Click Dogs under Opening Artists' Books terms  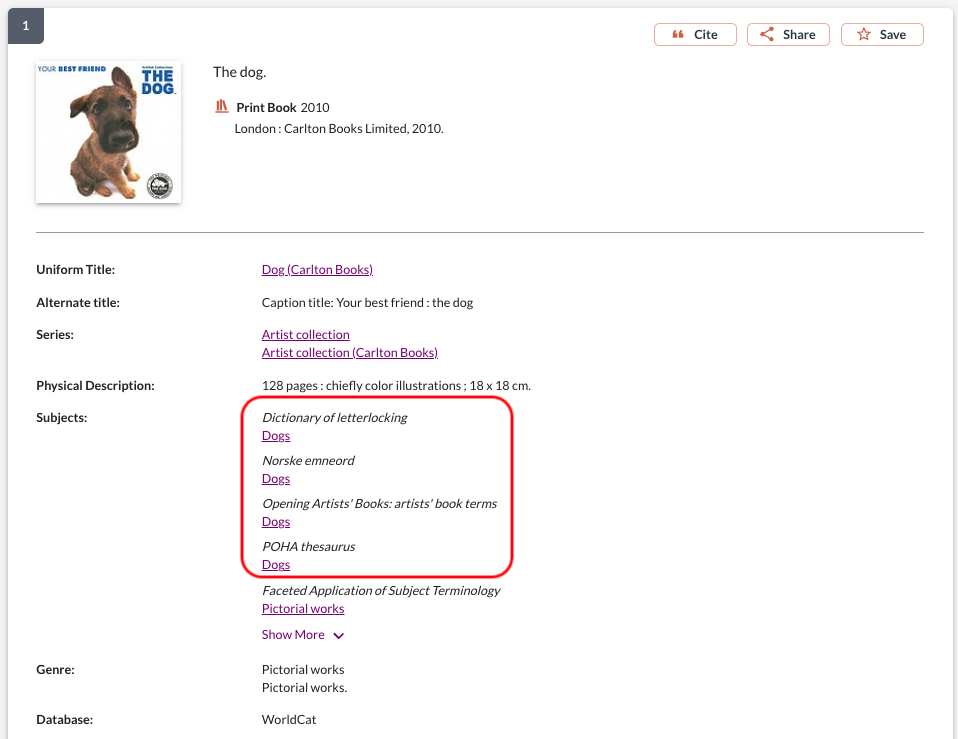276,522
